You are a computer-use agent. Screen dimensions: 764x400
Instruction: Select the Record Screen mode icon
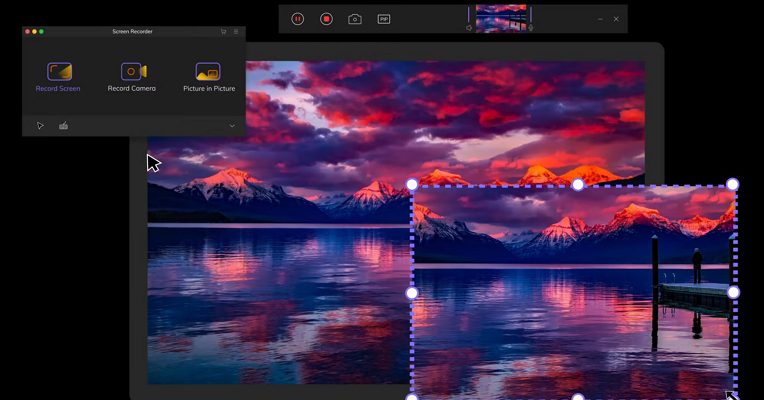click(59, 71)
